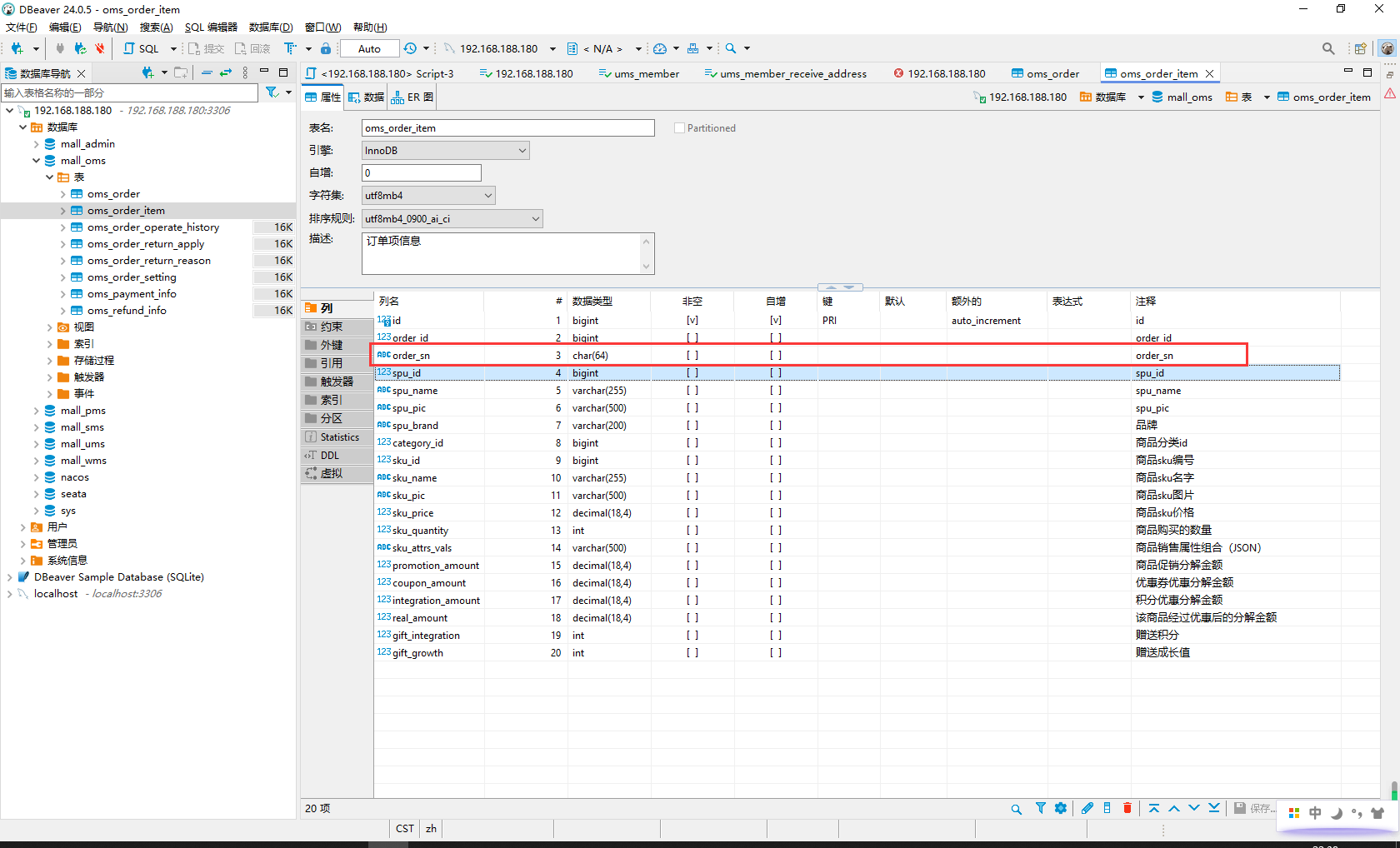Open the dashboard gauge icon in toolbar

pos(660,48)
